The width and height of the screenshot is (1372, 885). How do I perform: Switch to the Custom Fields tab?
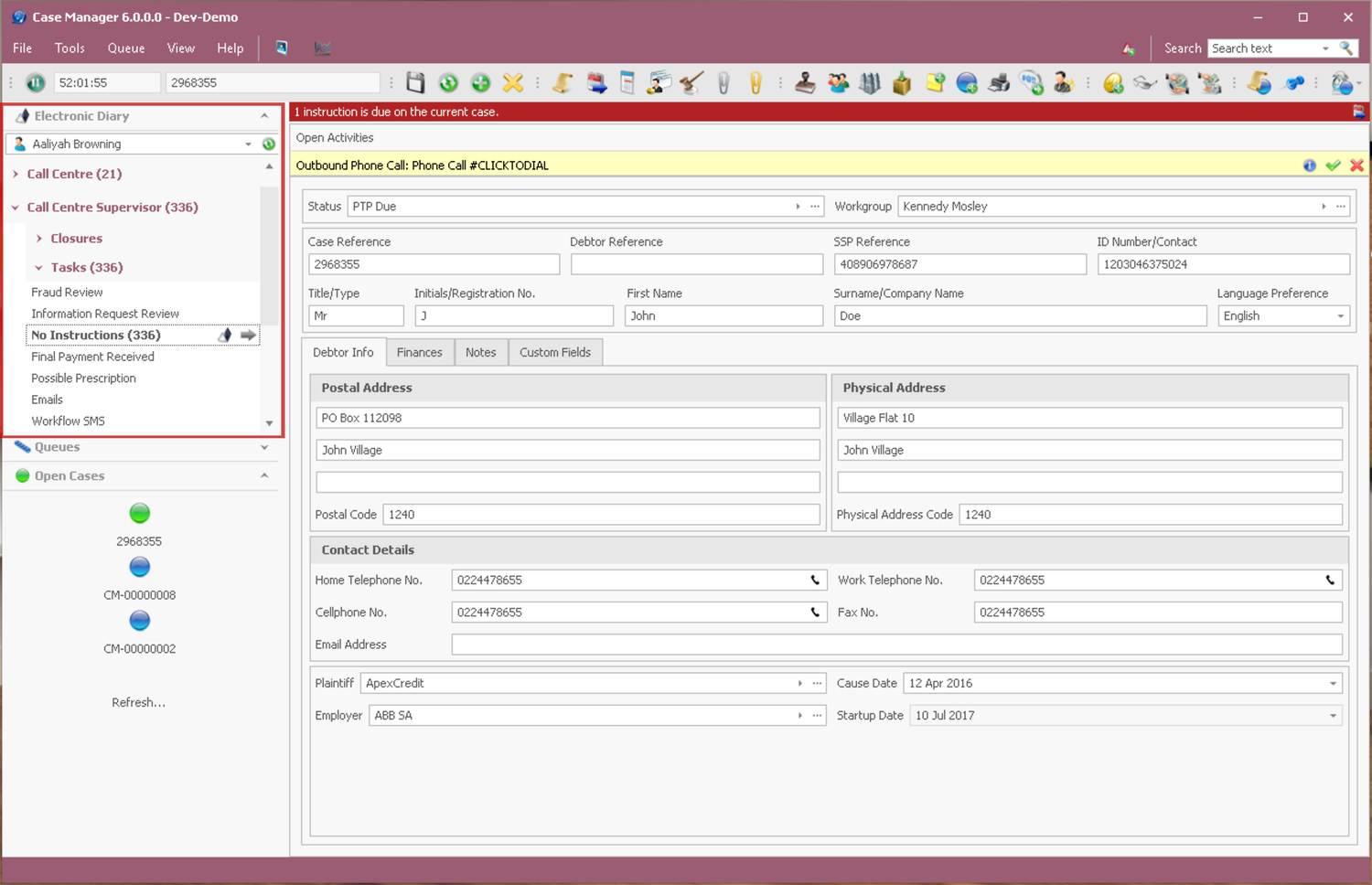[x=555, y=353]
